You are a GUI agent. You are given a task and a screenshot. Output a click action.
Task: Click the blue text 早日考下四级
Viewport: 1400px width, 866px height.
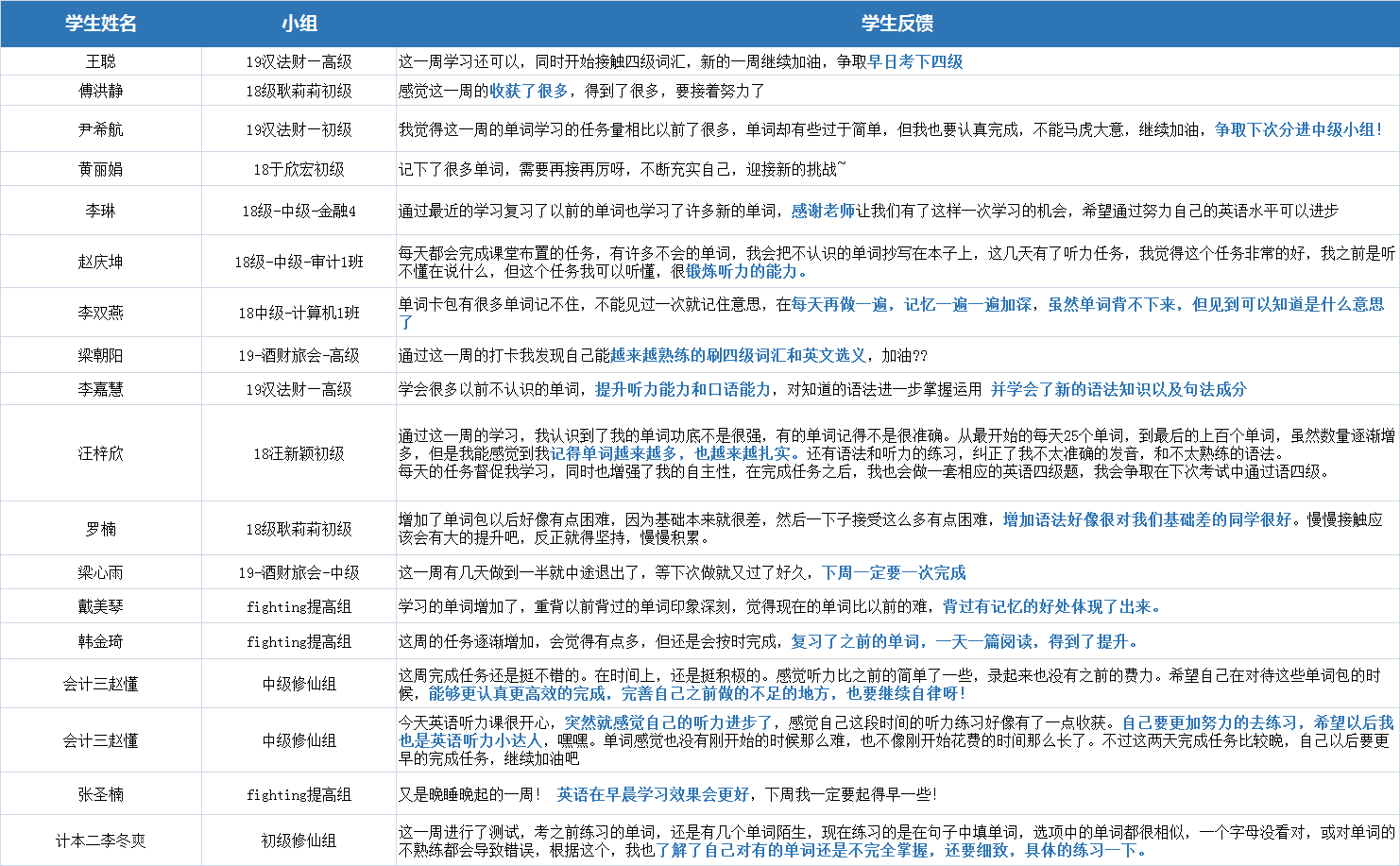tap(914, 61)
